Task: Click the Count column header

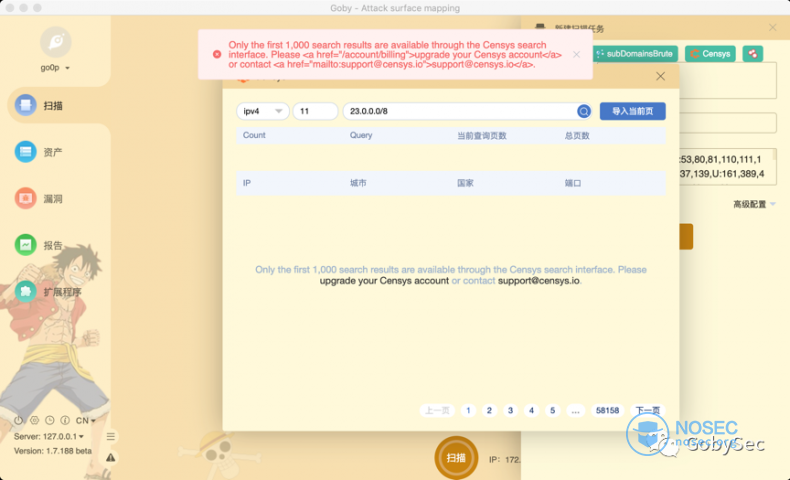Action: point(254,135)
